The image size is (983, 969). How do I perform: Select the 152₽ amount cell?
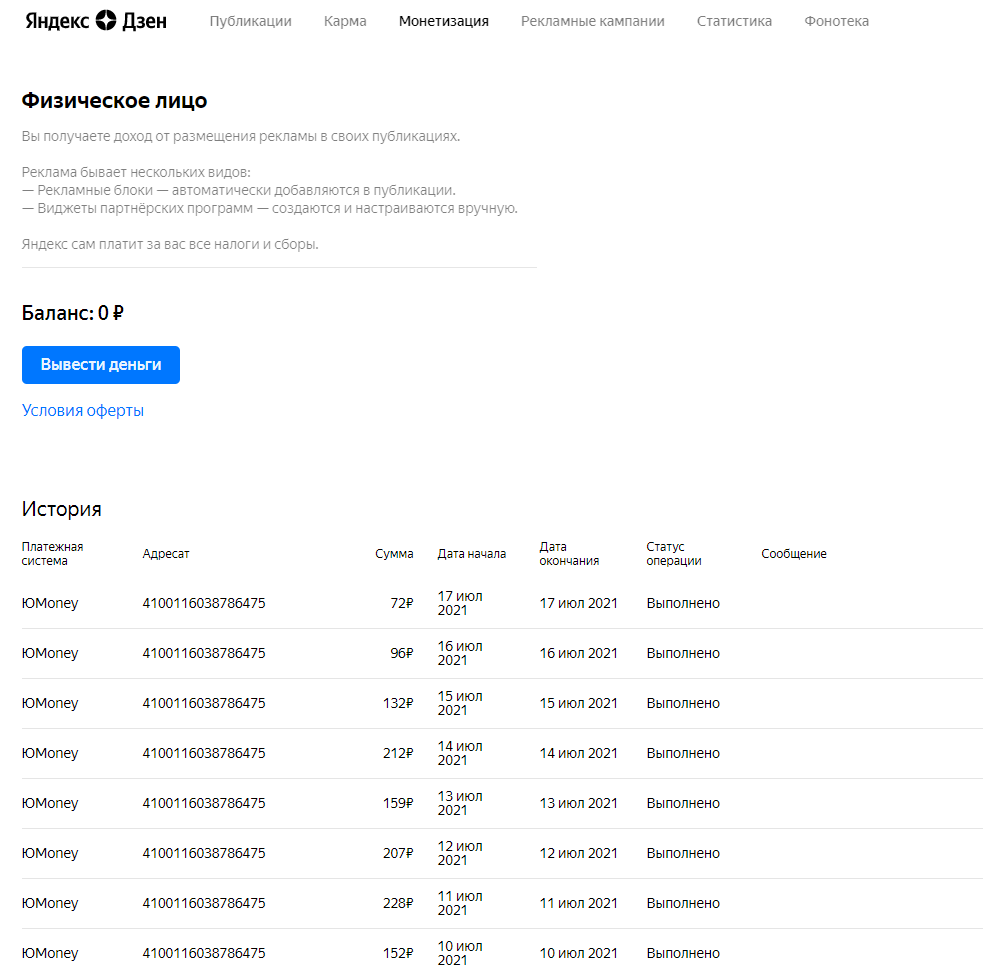click(398, 953)
